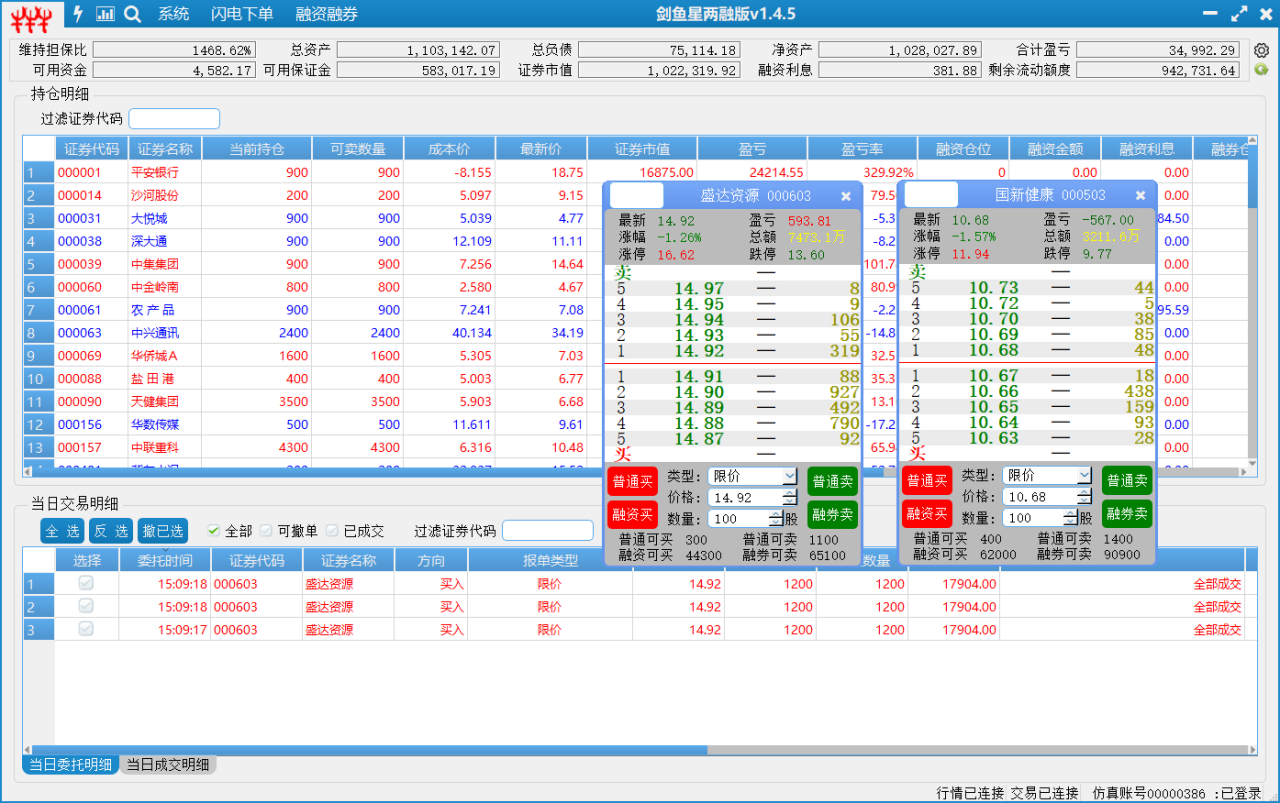Image resolution: width=1280 pixels, height=803 pixels.
Task: Switch to 当日成交明细 tab
Action: click(x=167, y=765)
